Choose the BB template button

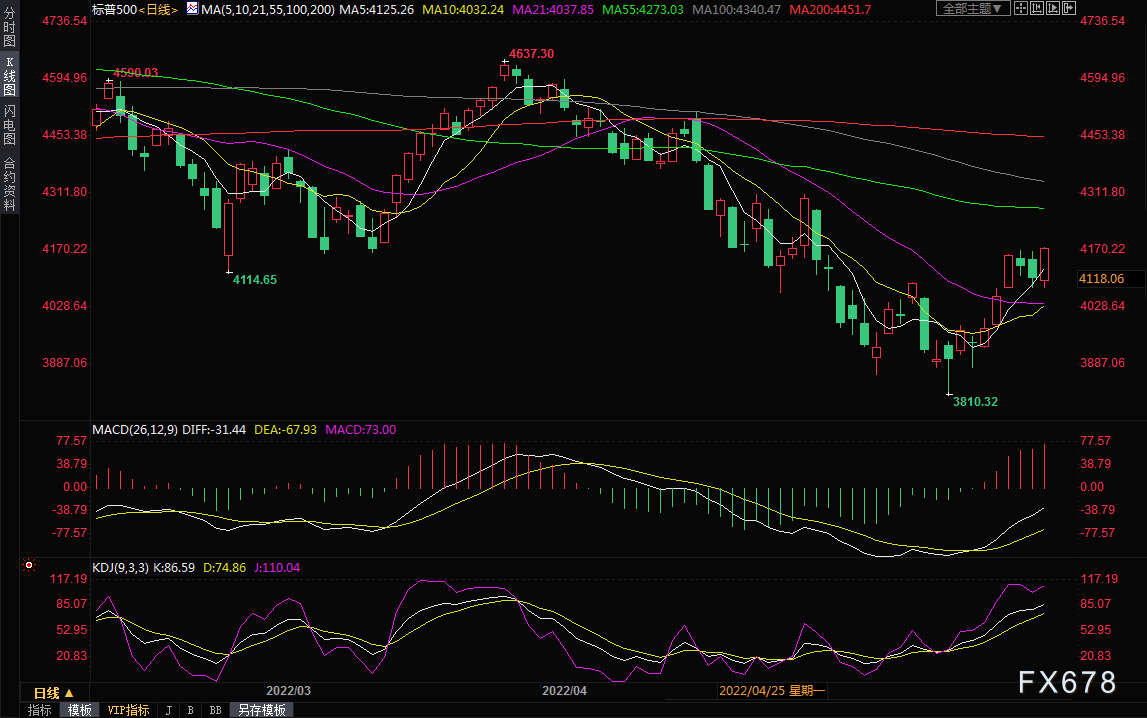point(215,710)
